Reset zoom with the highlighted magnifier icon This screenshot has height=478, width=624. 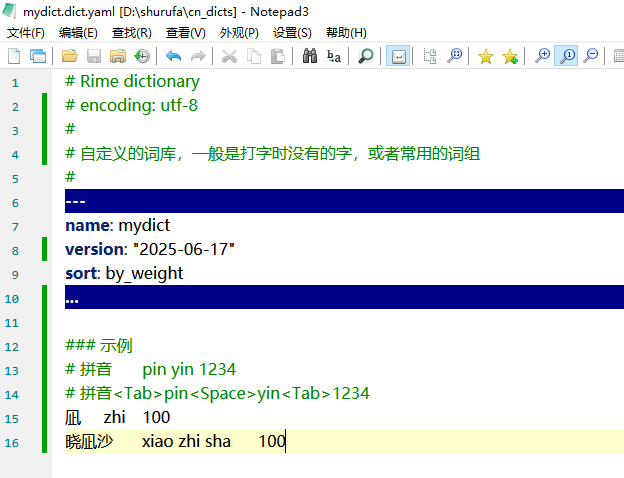(x=567, y=57)
